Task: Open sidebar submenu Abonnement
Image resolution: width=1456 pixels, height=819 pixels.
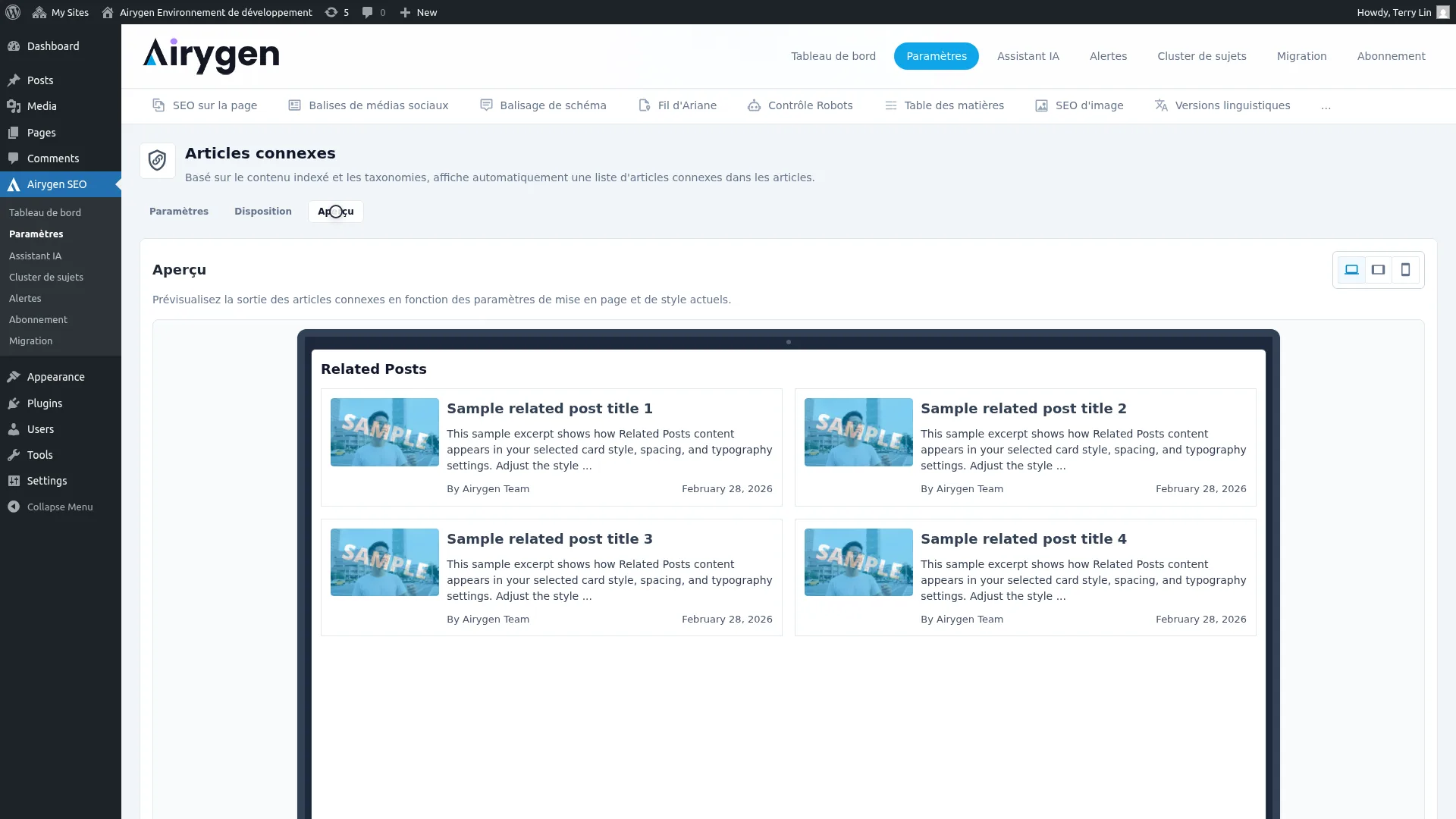Action: (38, 320)
